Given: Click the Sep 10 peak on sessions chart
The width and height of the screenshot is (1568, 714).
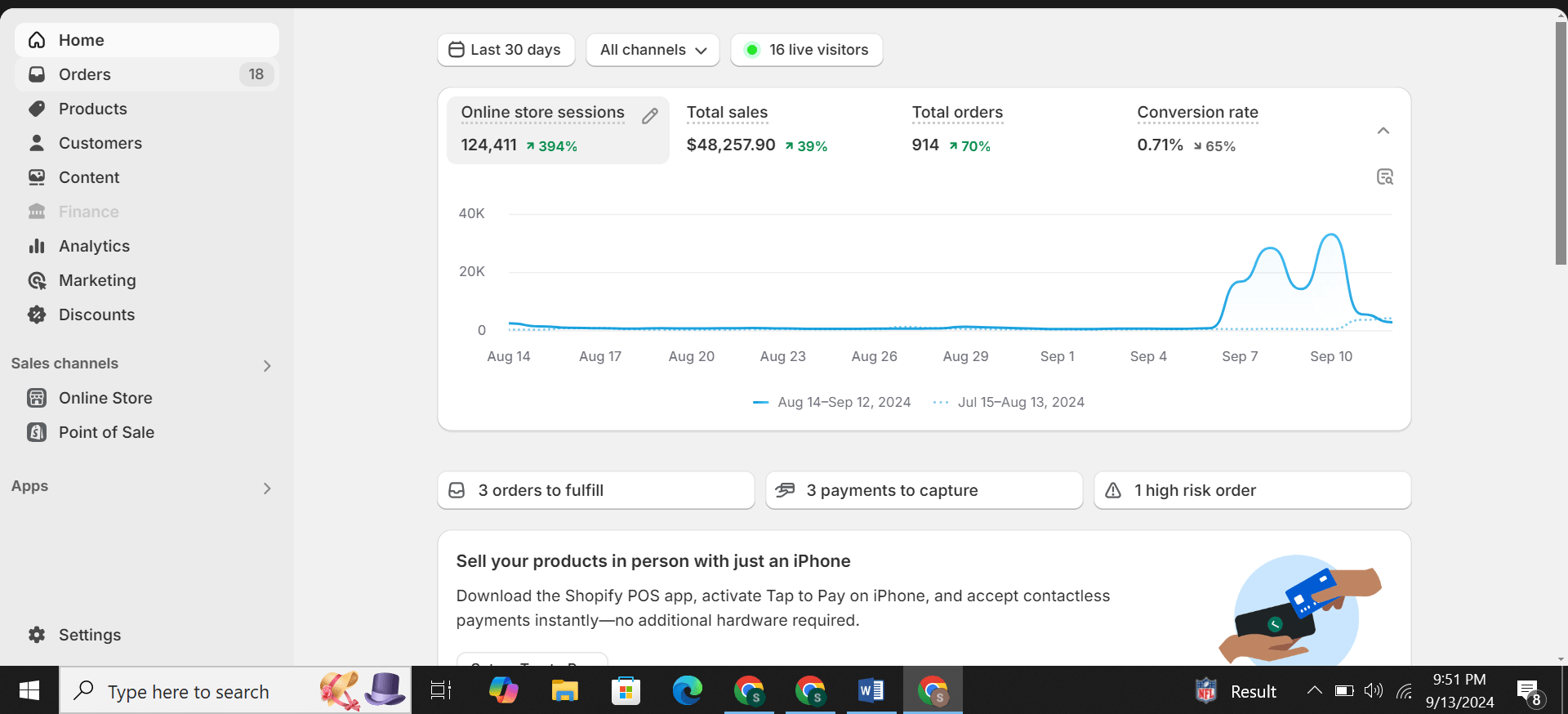Looking at the screenshot, I should 1331,235.
